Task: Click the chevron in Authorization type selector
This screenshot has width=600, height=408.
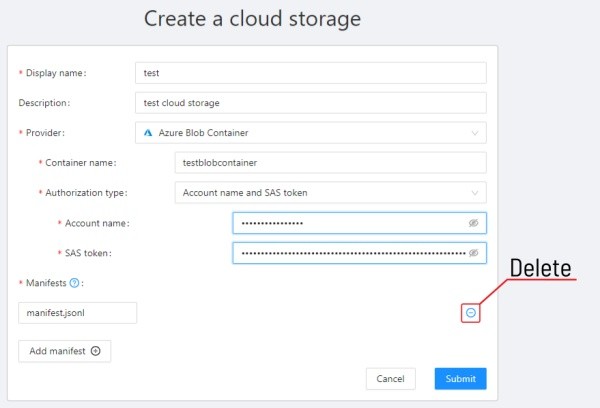Action: pyautogui.click(x=474, y=193)
